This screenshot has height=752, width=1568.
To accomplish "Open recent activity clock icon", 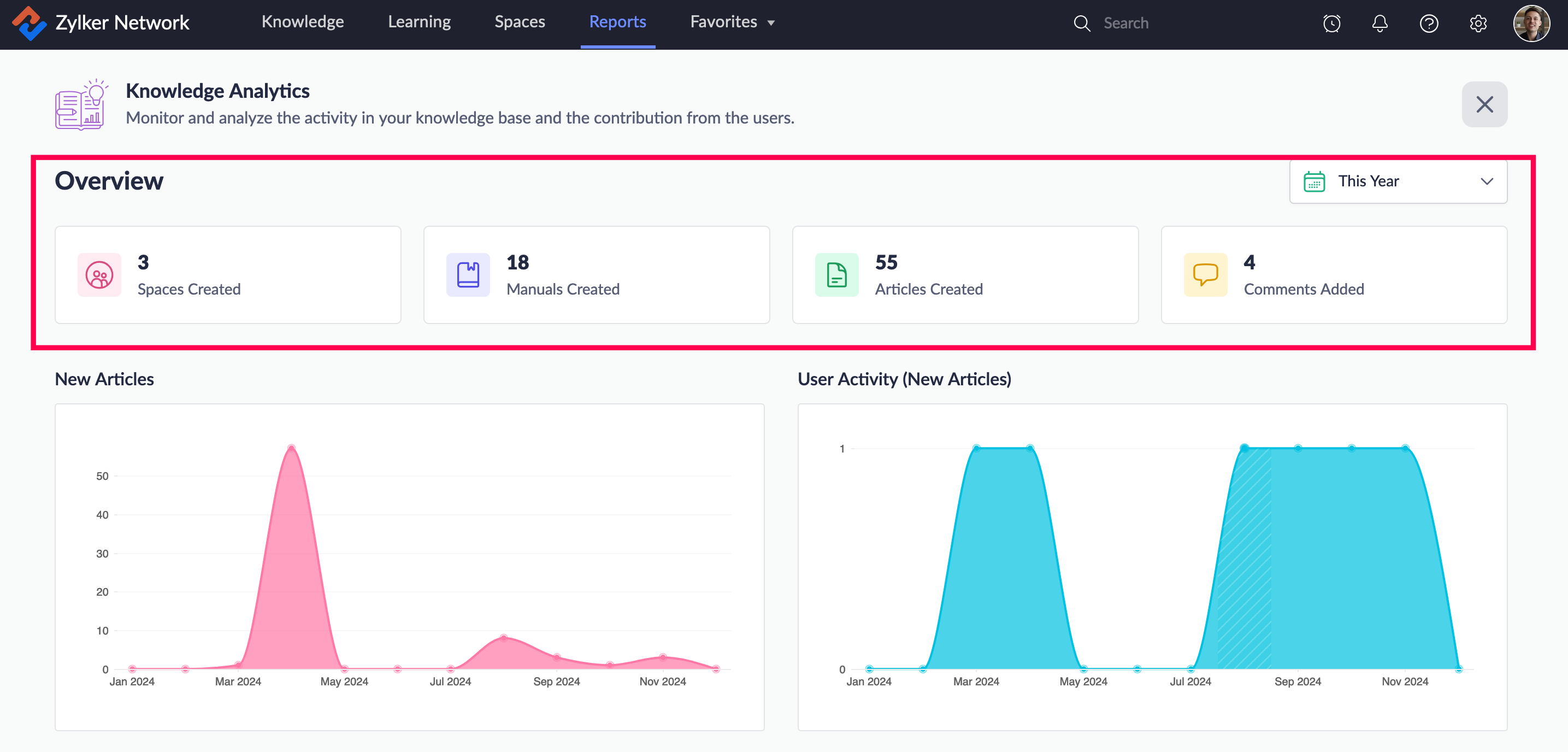I will (1331, 23).
